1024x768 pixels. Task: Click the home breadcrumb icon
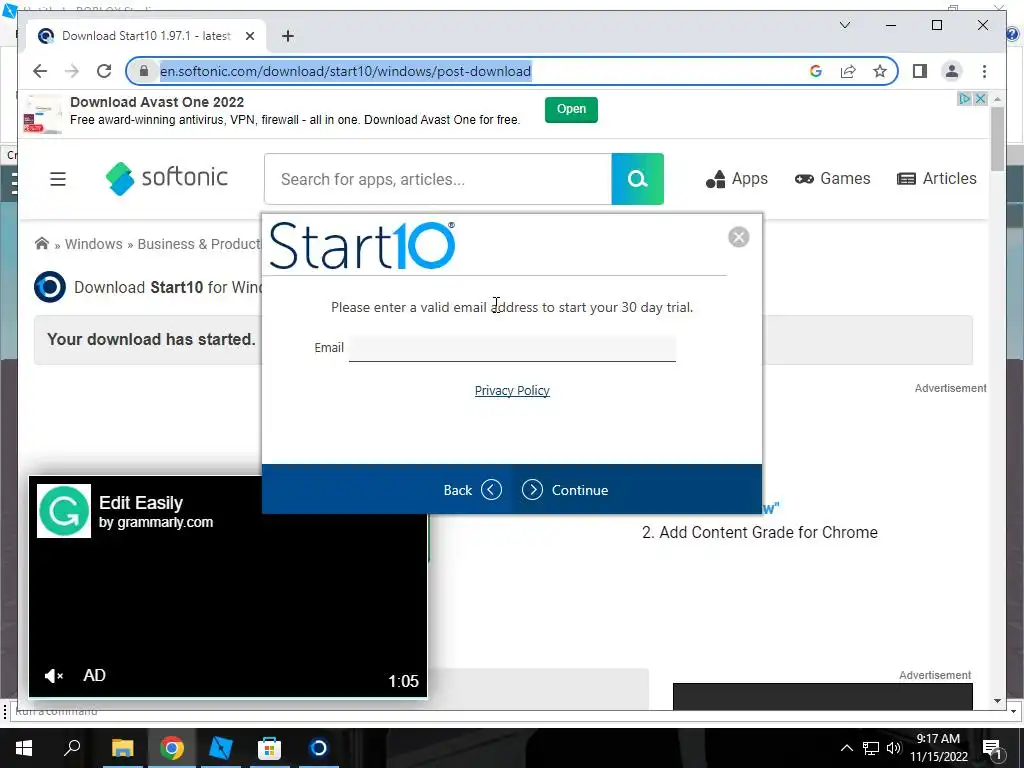(42, 244)
